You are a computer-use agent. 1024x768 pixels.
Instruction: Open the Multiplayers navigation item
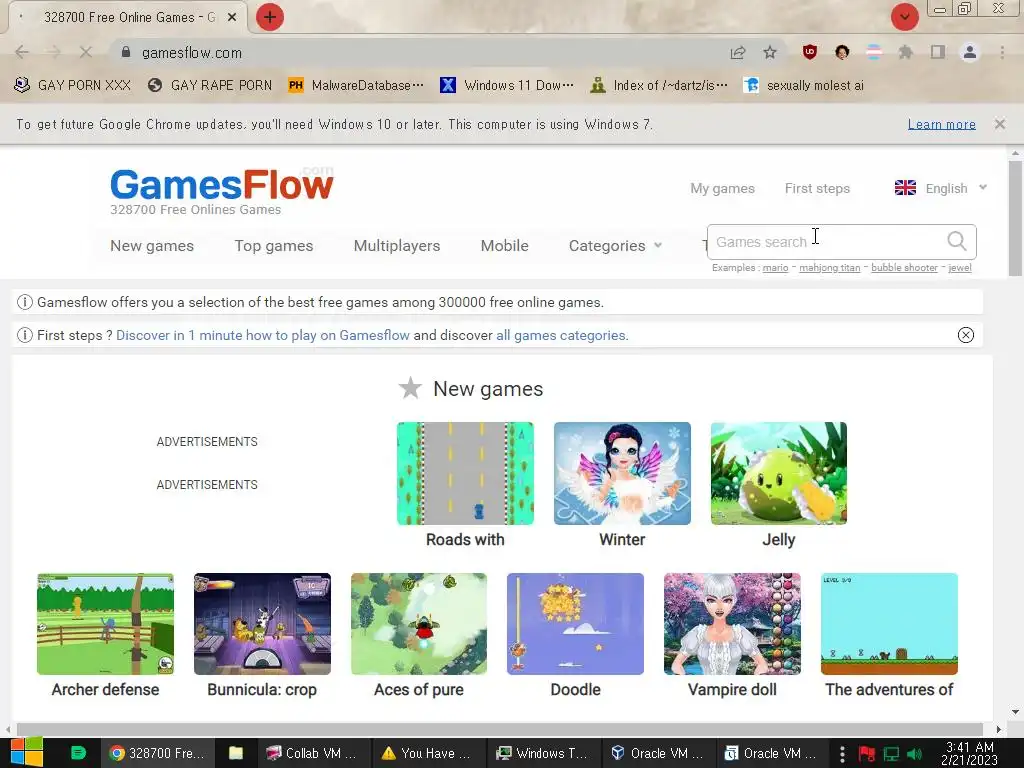coord(396,246)
